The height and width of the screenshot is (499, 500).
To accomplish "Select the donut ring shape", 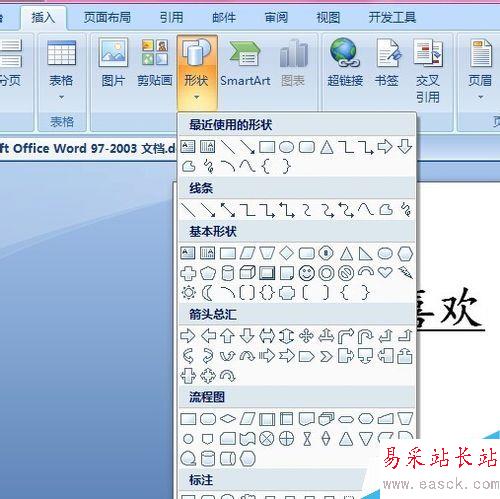I will click(x=326, y=273).
